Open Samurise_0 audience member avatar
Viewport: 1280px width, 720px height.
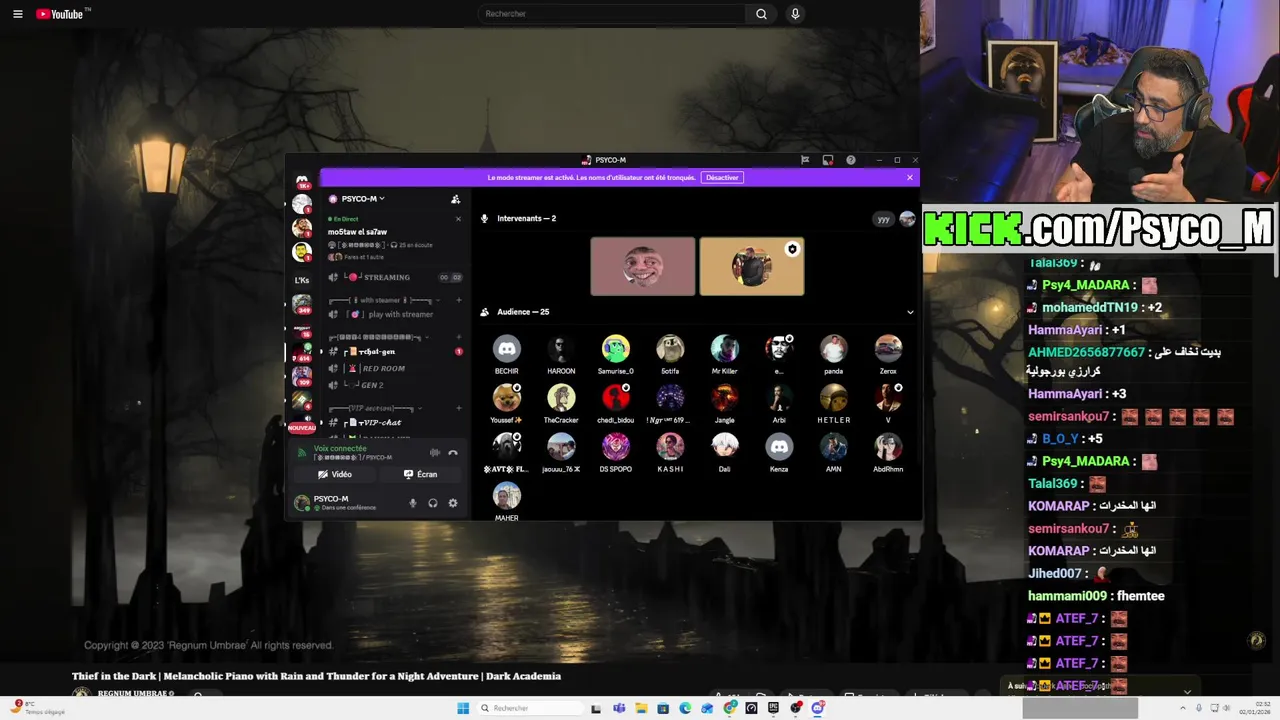click(616, 348)
